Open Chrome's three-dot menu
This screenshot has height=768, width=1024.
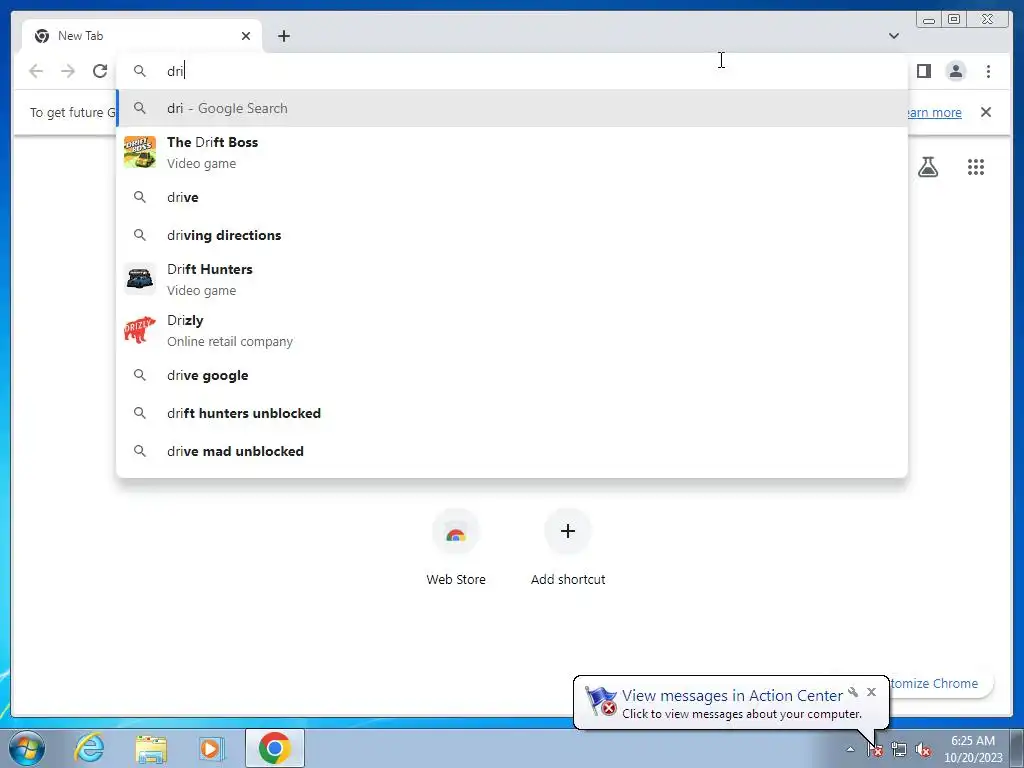point(988,71)
